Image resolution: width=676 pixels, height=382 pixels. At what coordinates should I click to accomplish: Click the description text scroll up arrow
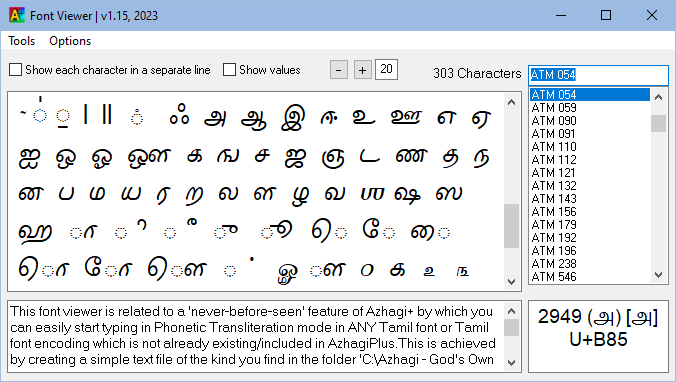tap(512, 311)
